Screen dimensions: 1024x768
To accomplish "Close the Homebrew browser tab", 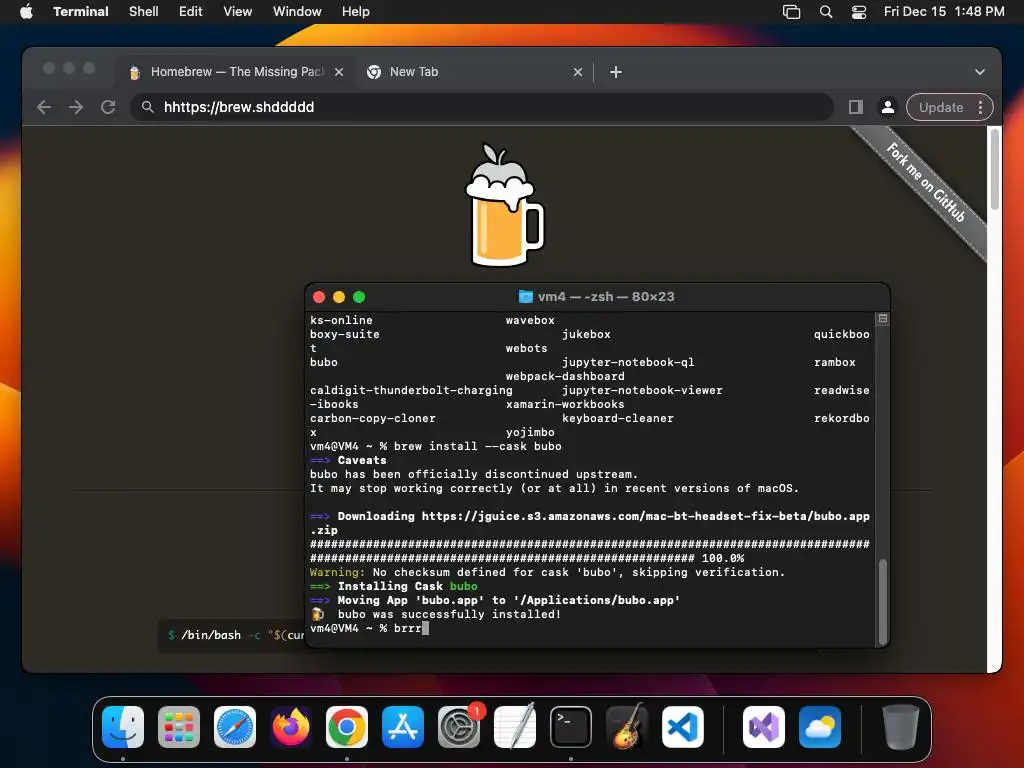I will 339,72.
